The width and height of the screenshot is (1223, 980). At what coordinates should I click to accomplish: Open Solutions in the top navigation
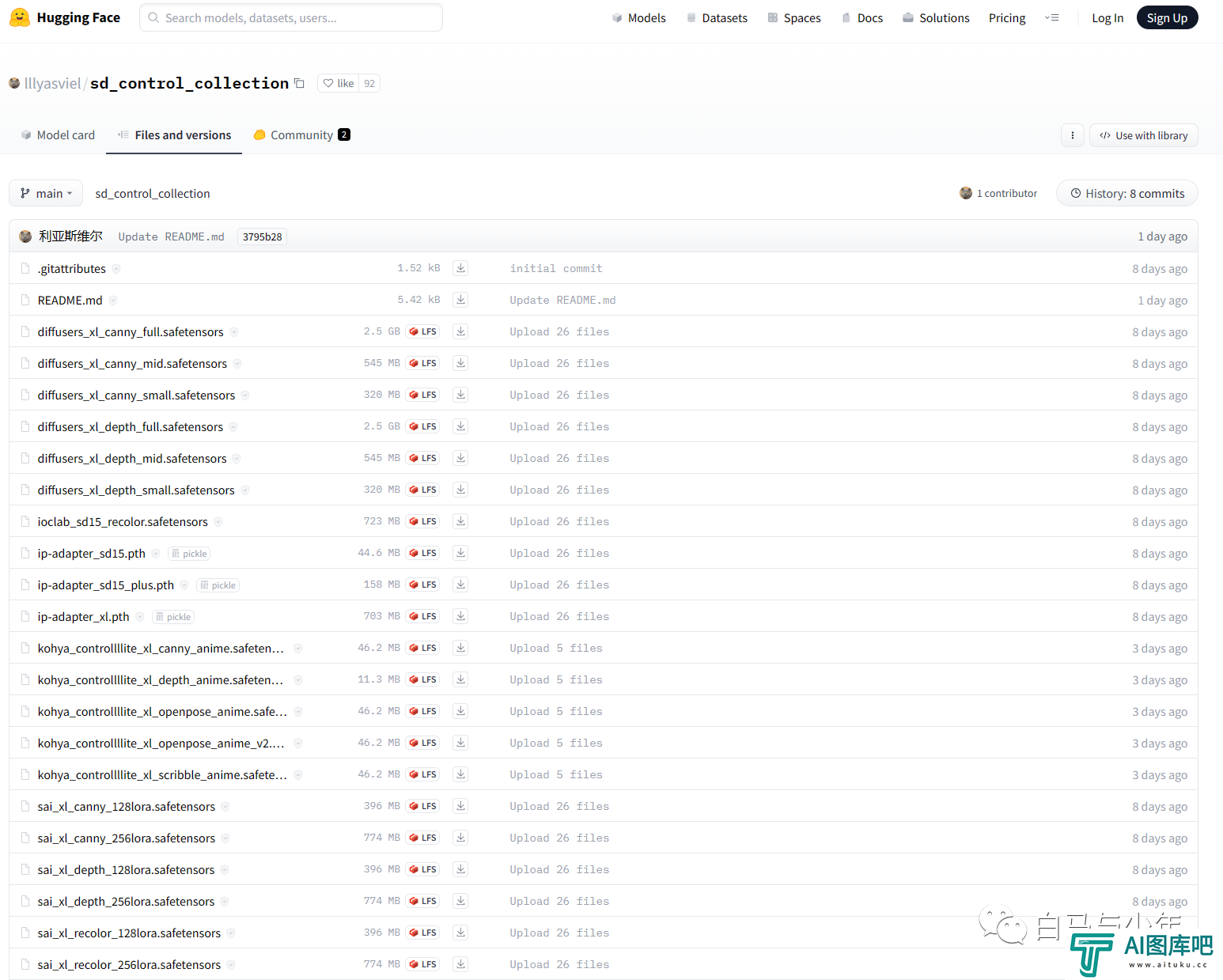point(936,17)
